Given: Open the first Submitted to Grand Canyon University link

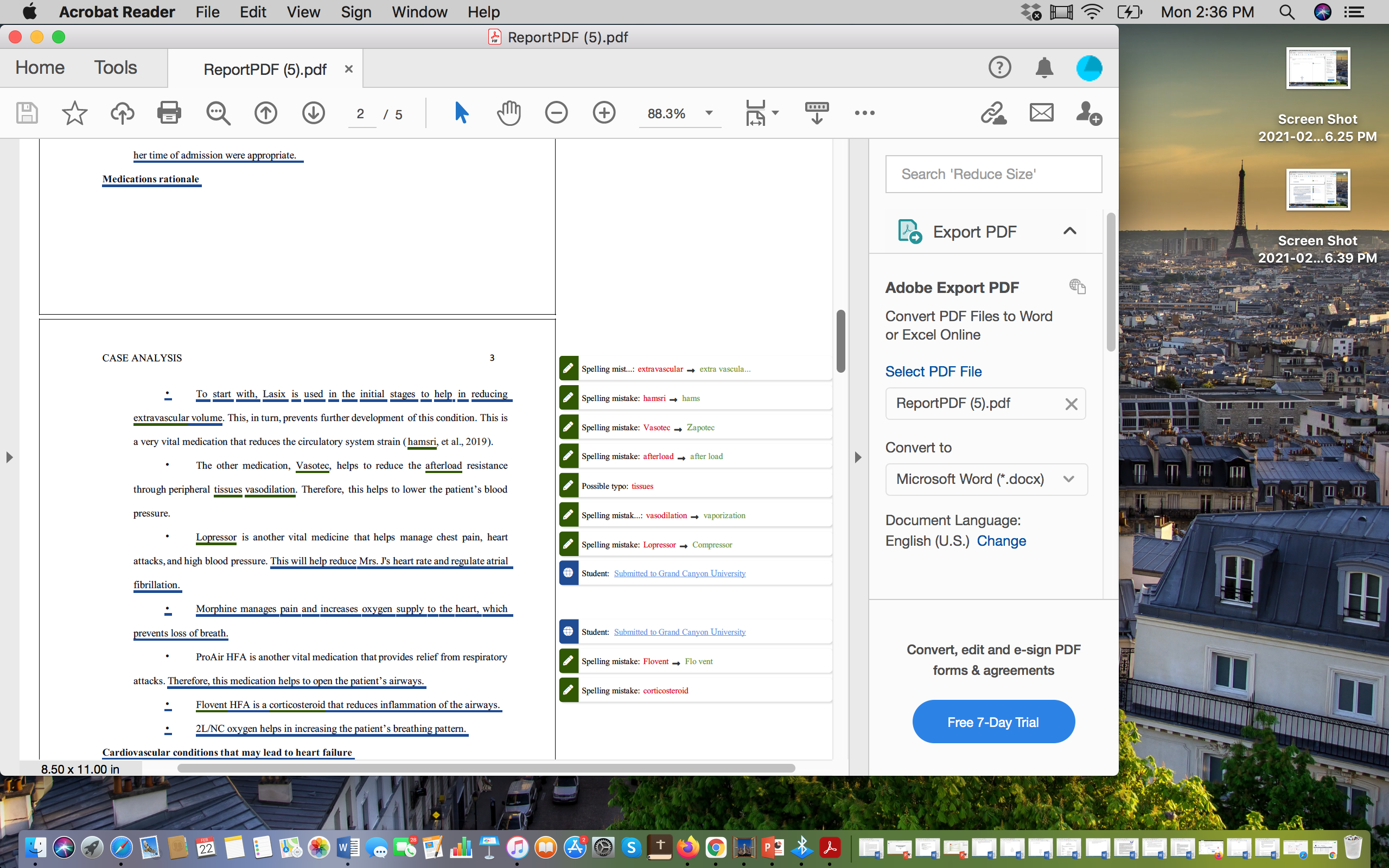Looking at the screenshot, I should 679,573.
